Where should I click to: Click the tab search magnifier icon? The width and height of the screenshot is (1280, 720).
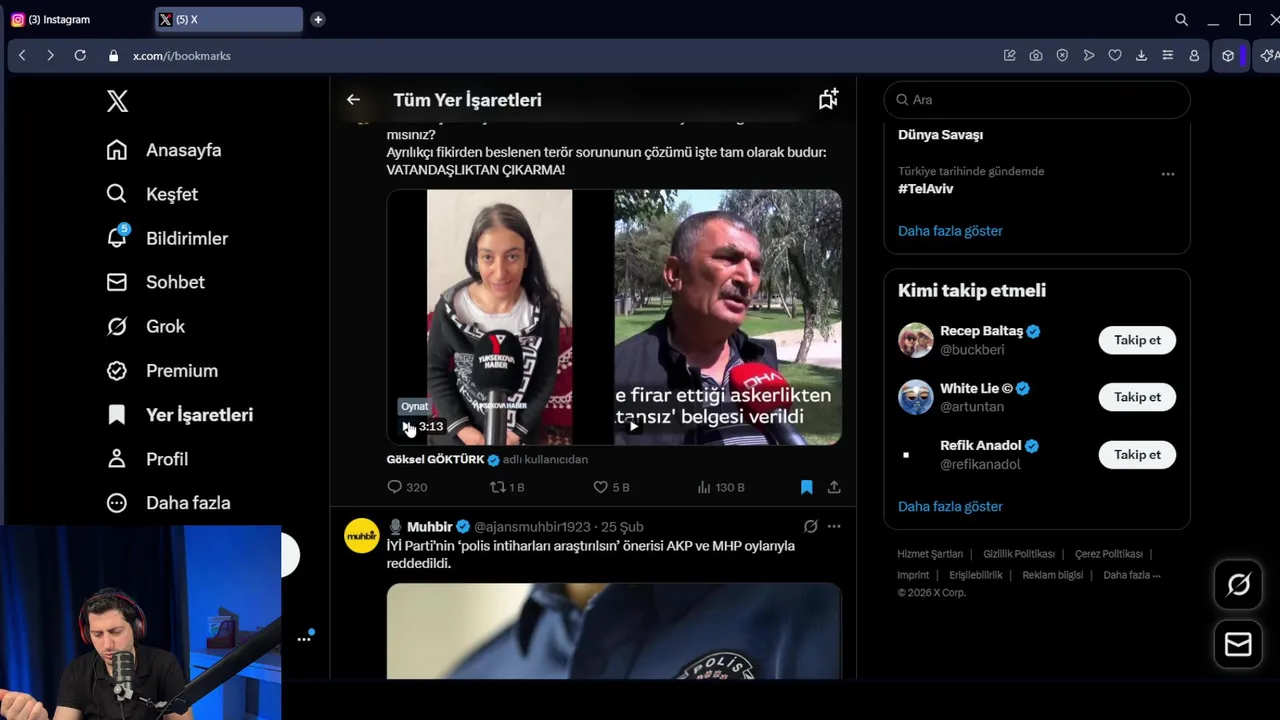1181,19
